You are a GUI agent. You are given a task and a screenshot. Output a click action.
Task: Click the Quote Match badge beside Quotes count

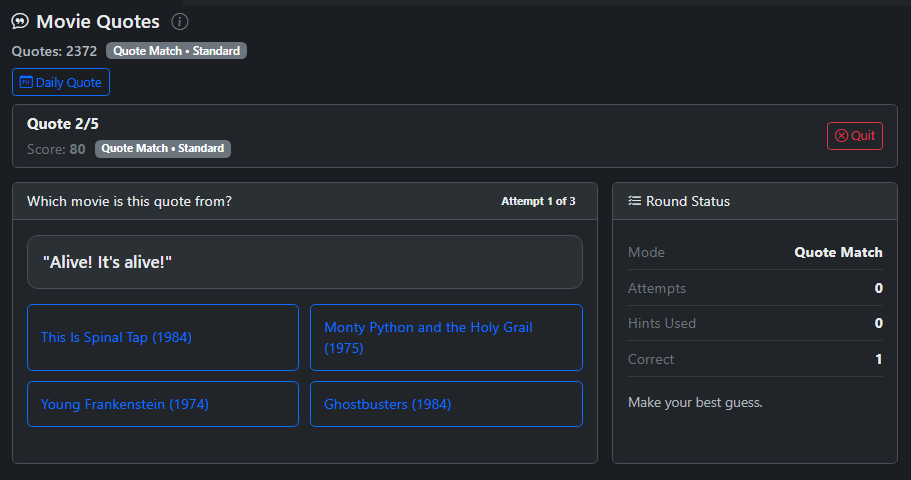coord(176,50)
